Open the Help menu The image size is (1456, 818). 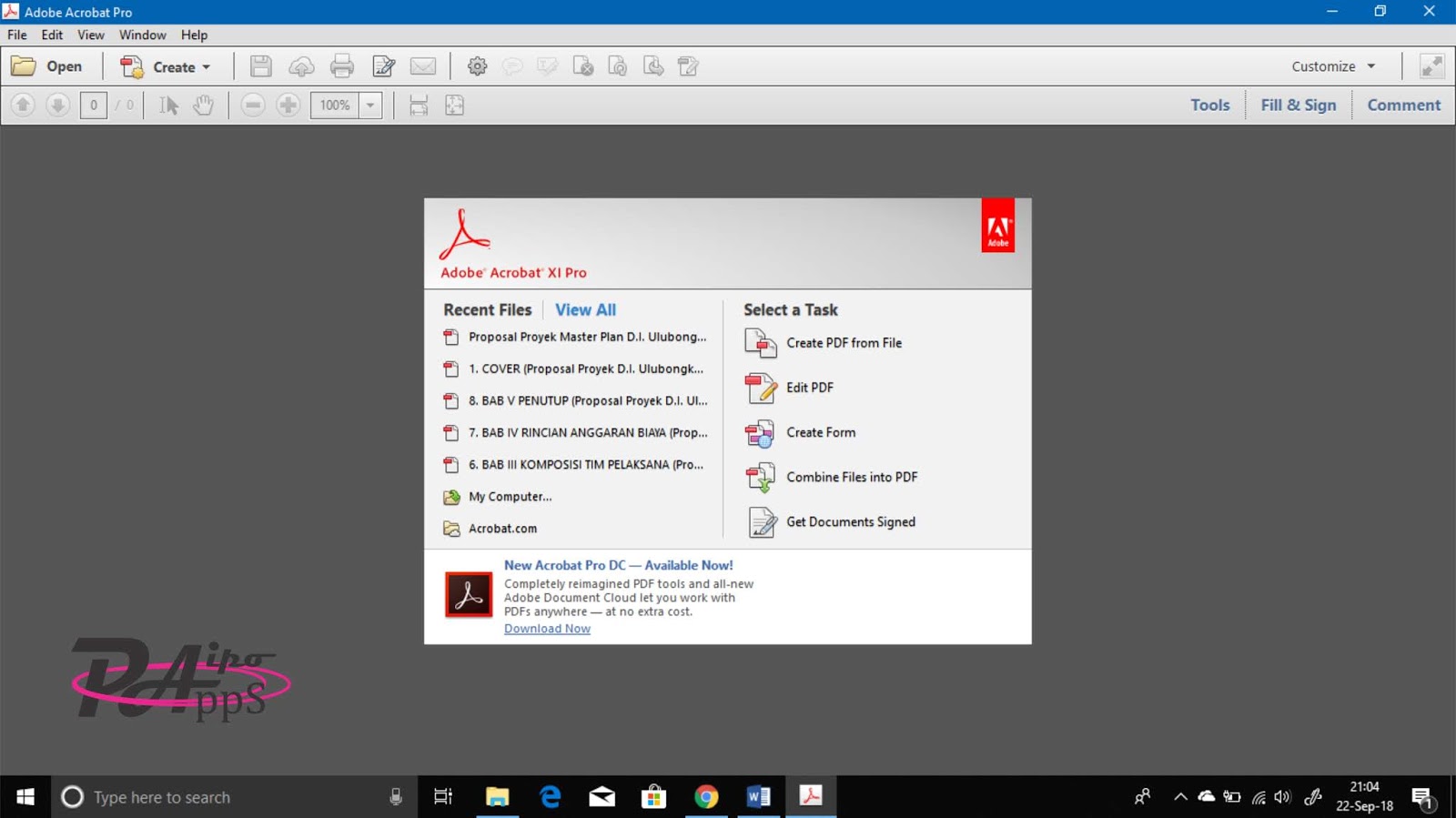click(x=194, y=35)
